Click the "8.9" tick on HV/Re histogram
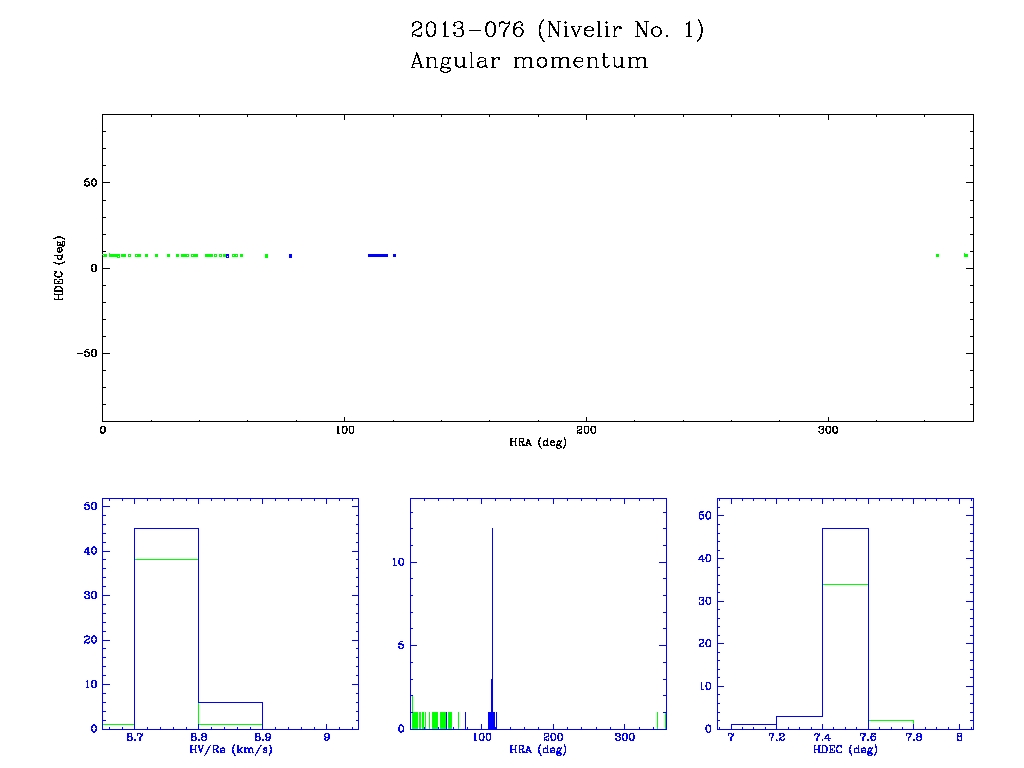 [x=263, y=737]
